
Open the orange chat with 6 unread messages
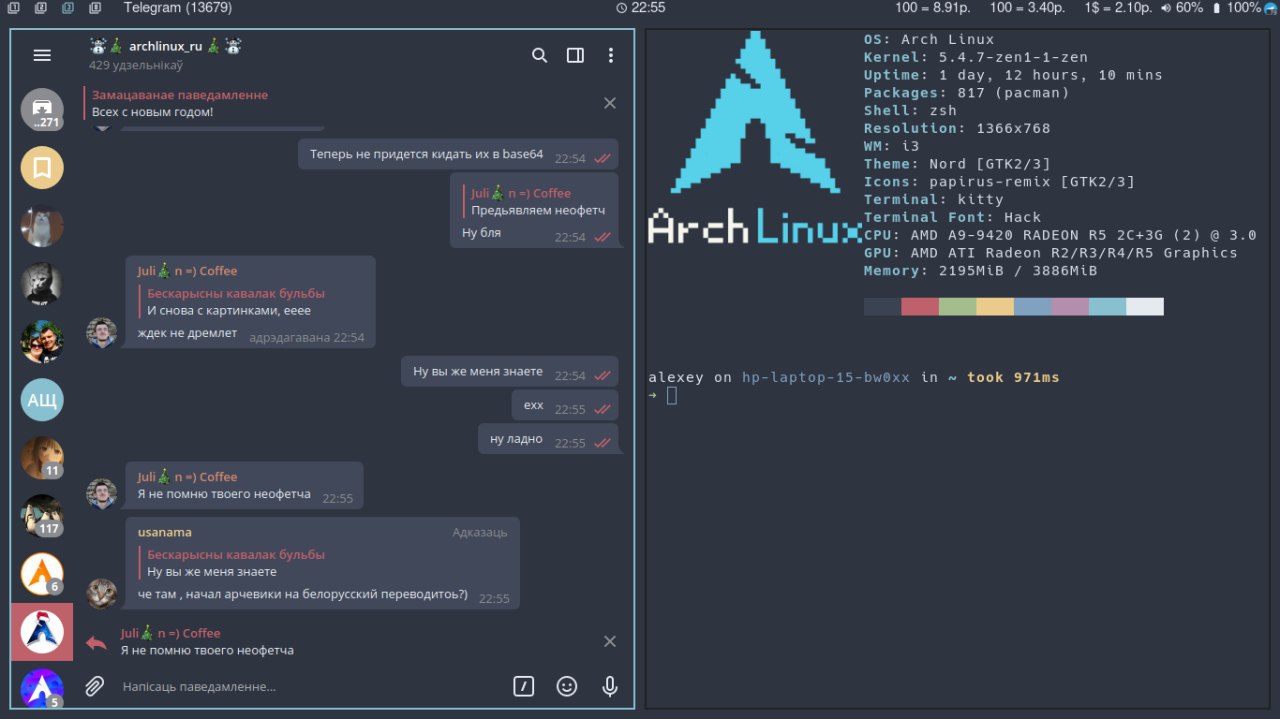point(42,574)
